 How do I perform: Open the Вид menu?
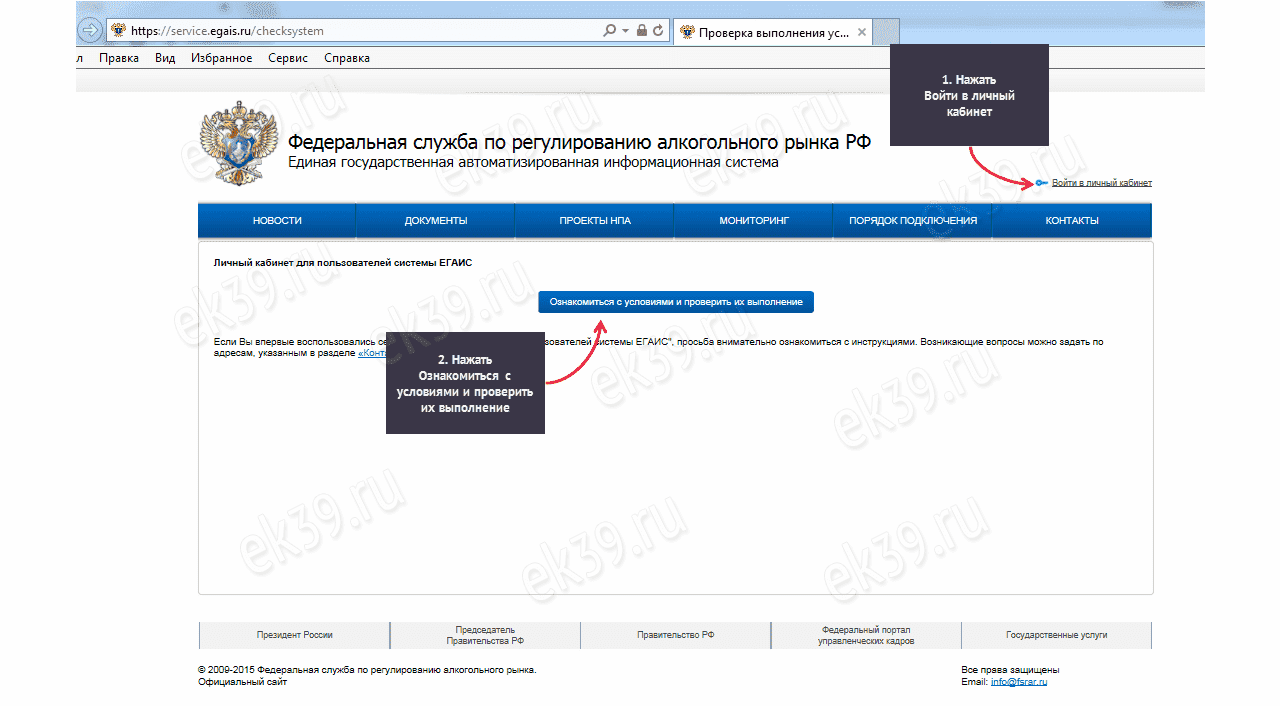tap(165, 58)
